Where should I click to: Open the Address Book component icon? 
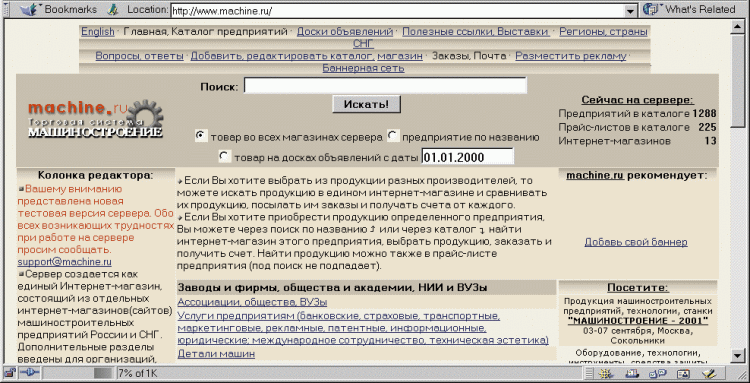pos(684,373)
